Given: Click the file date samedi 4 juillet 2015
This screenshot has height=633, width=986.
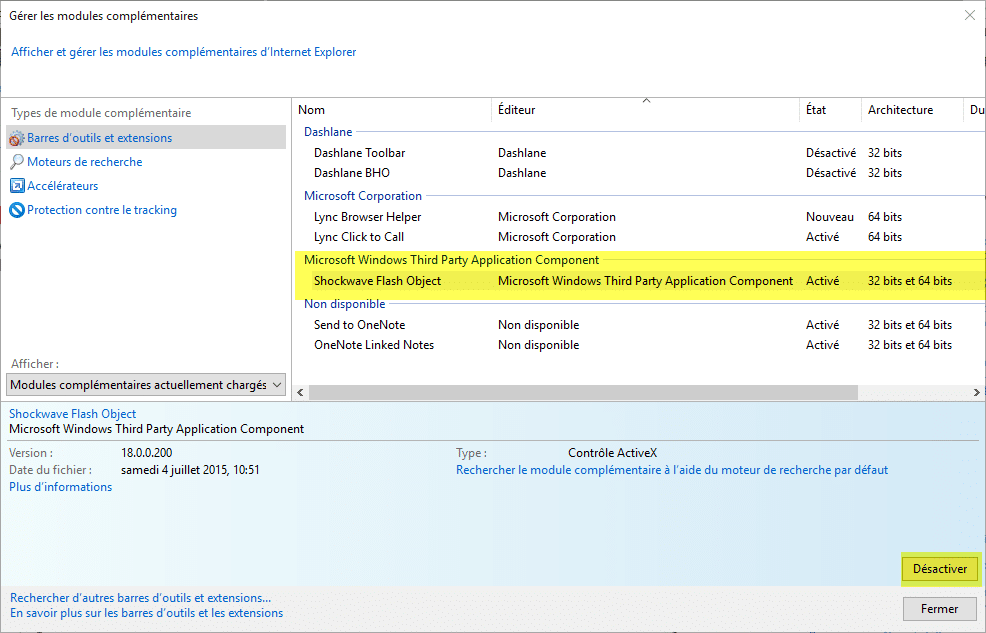Looking at the screenshot, I should (190, 470).
